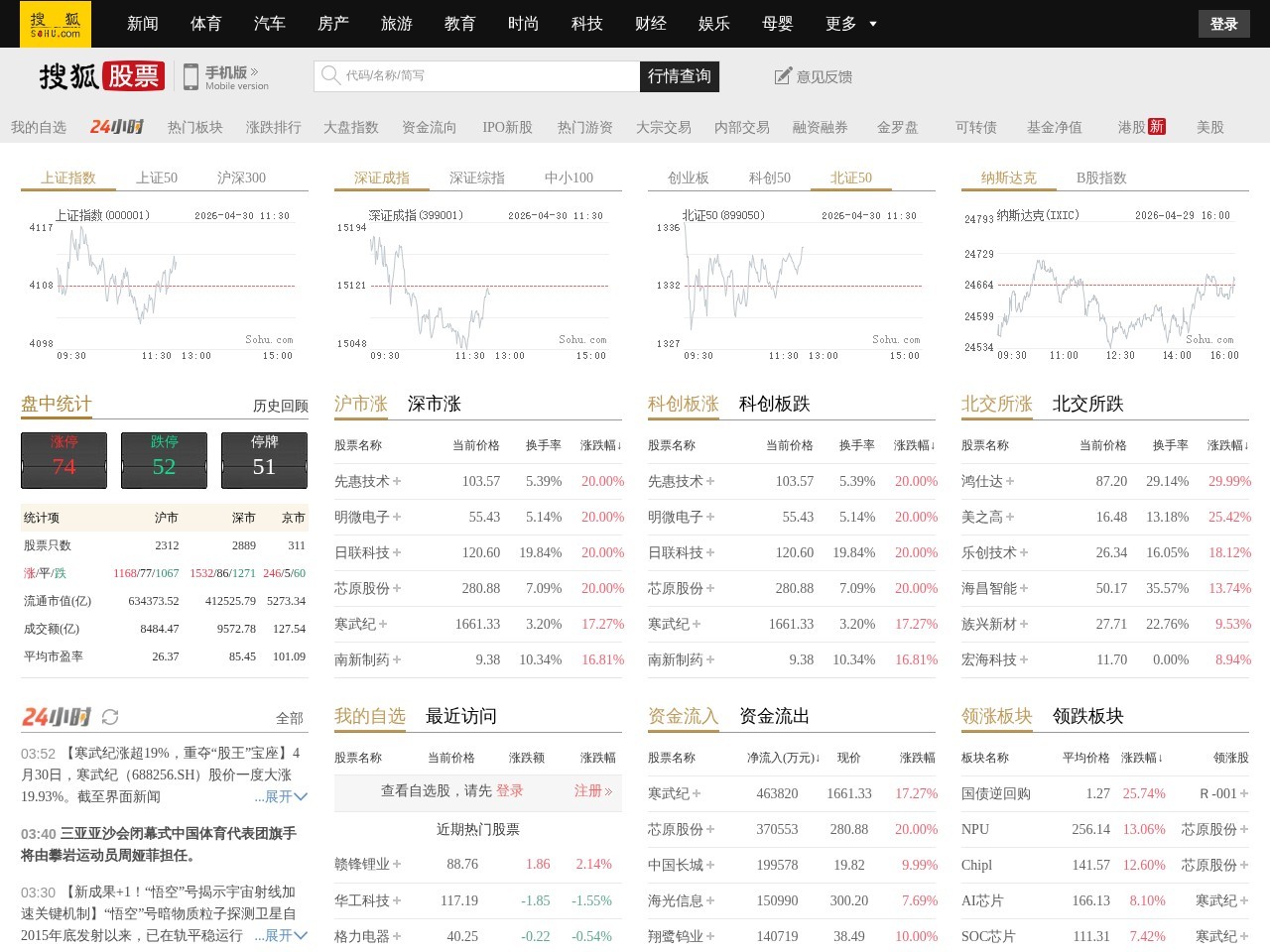Open 03:40 三亚亚沙会 news headline
This screenshot has height=952, width=1270.
159,844
